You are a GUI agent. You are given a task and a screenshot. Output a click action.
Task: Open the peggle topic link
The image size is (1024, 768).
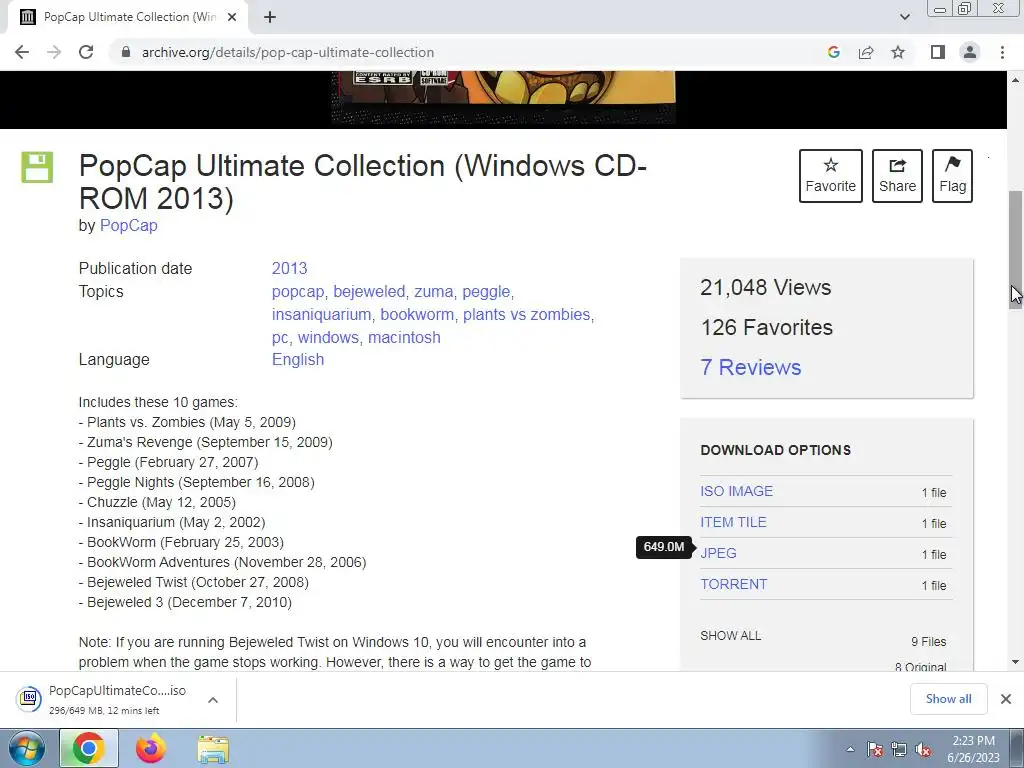(486, 292)
